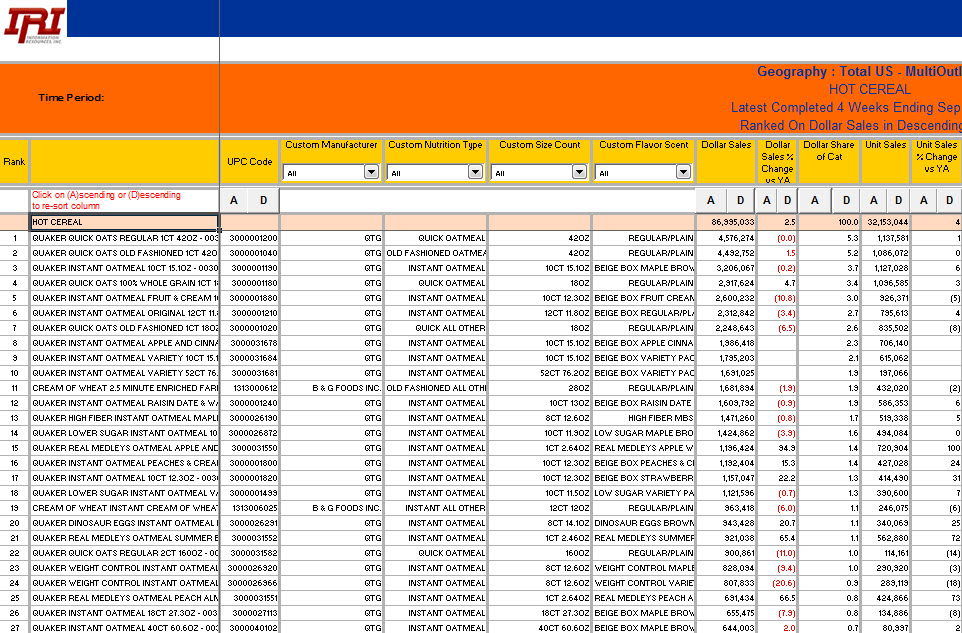The height and width of the screenshot is (633, 962).
Task: Click the IRI logo in the corner
Action: point(34,26)
